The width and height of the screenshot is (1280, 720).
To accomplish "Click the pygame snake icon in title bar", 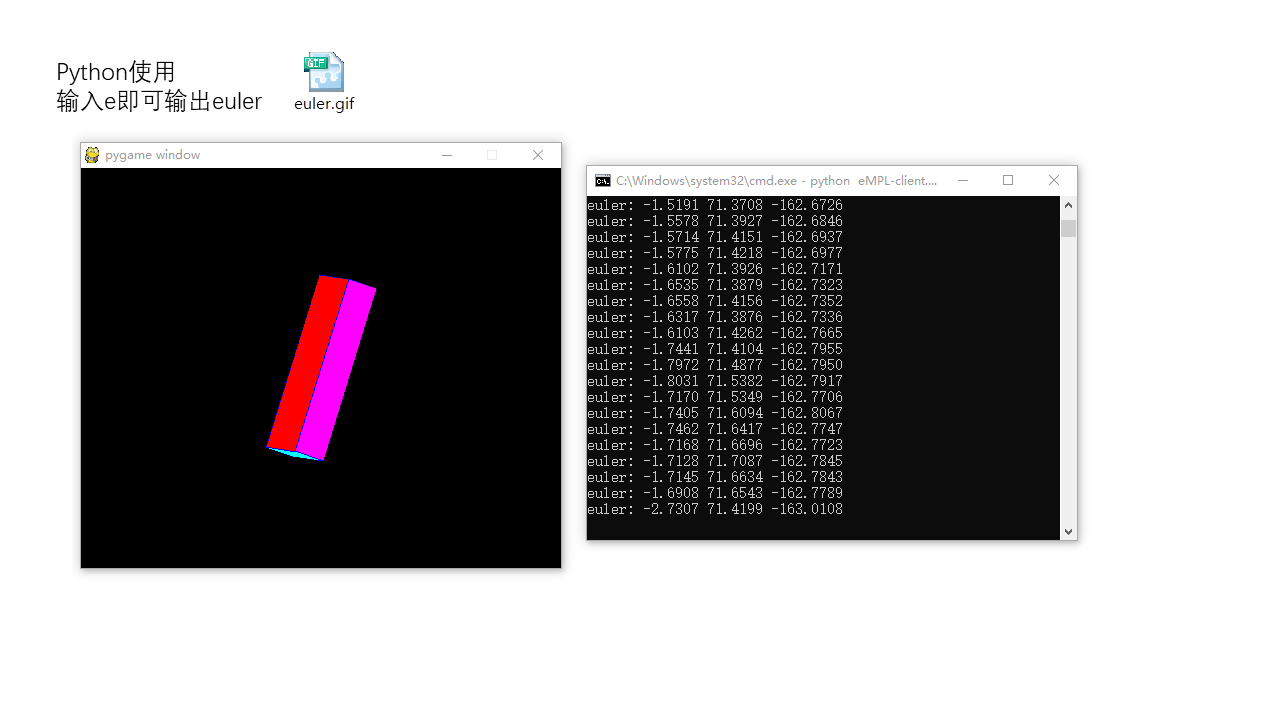I will point(92,155).
